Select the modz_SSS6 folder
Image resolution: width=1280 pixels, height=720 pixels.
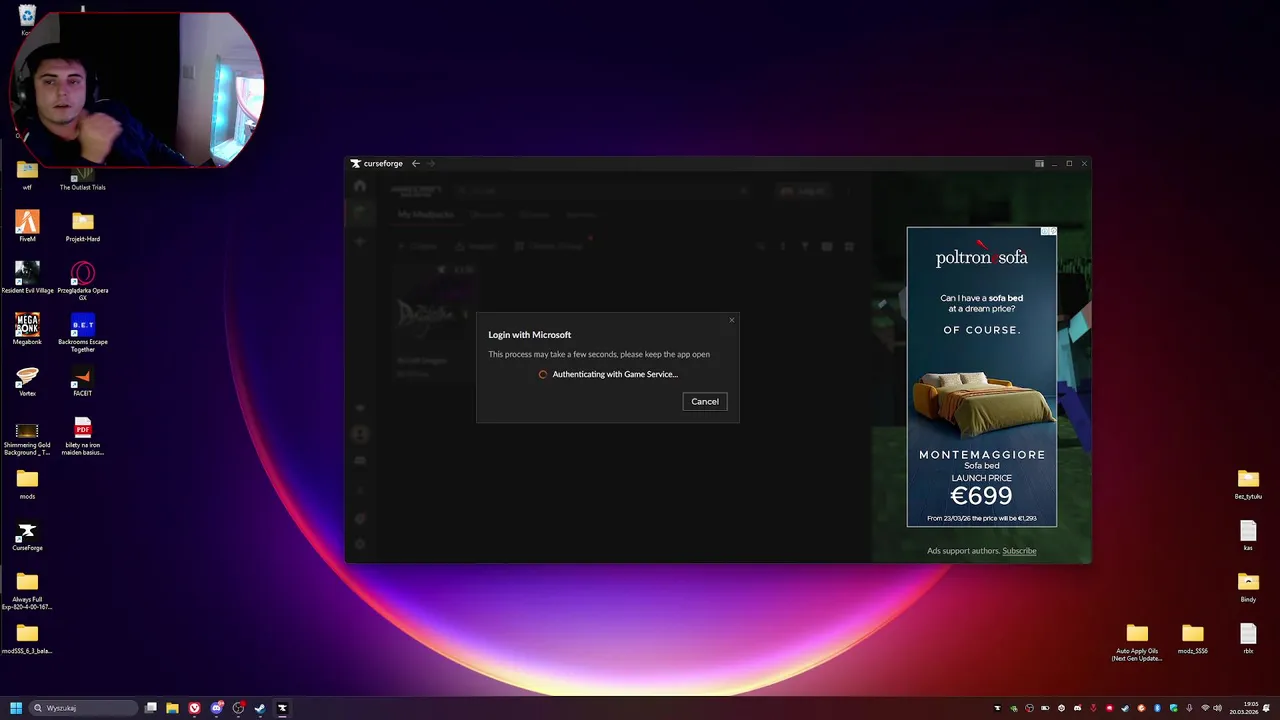pyautogui.click(x=1193, y=638)
